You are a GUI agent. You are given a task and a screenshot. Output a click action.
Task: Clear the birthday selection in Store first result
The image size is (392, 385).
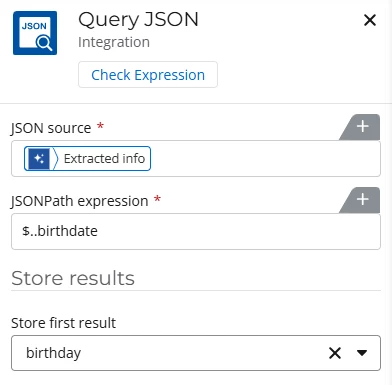pos(335,353)
